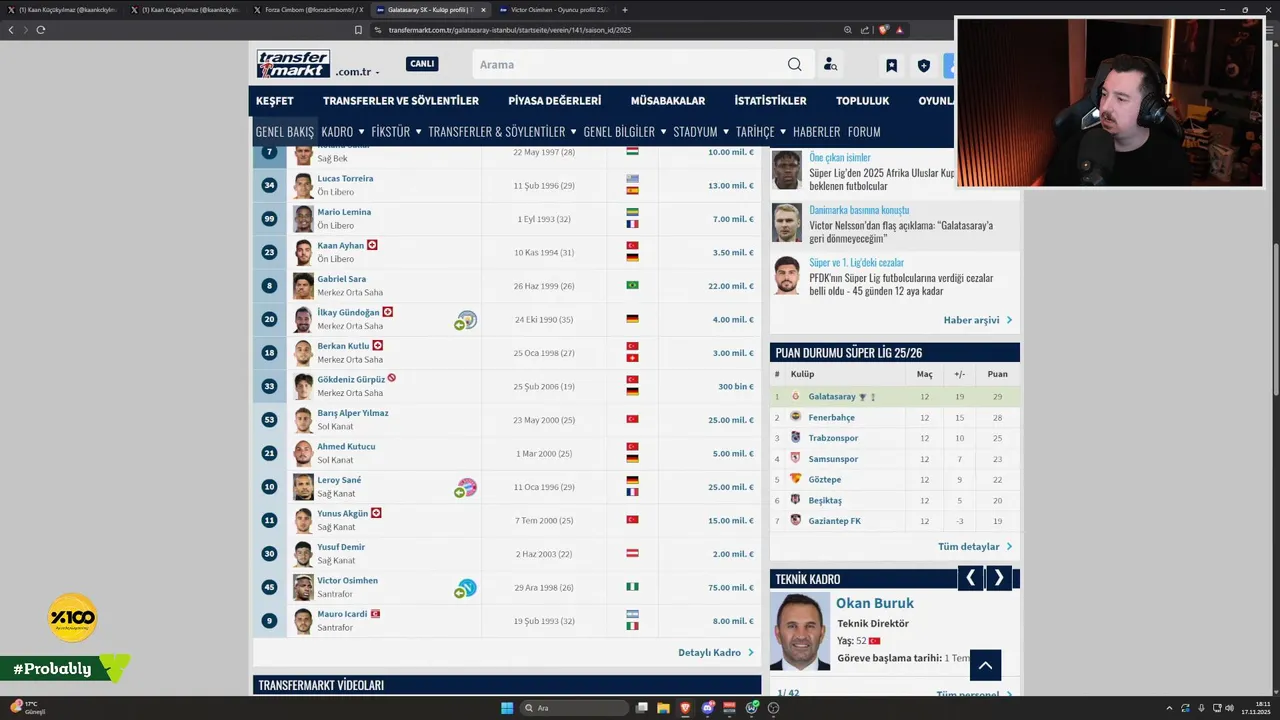Expand the STADYUM submenu arrow

point(725,131)
